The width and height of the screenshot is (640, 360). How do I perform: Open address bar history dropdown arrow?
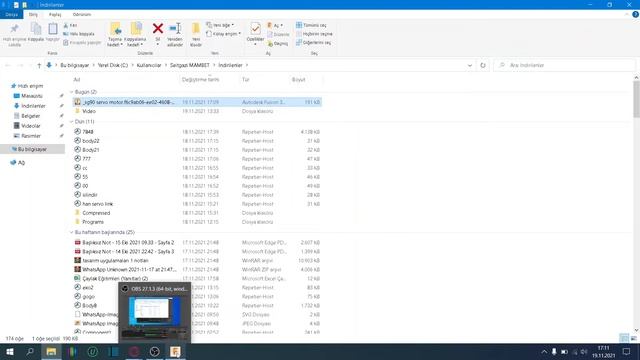(470, 65)
